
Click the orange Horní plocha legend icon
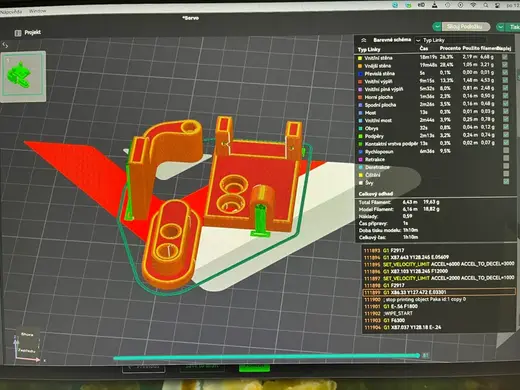pos(360,97)
